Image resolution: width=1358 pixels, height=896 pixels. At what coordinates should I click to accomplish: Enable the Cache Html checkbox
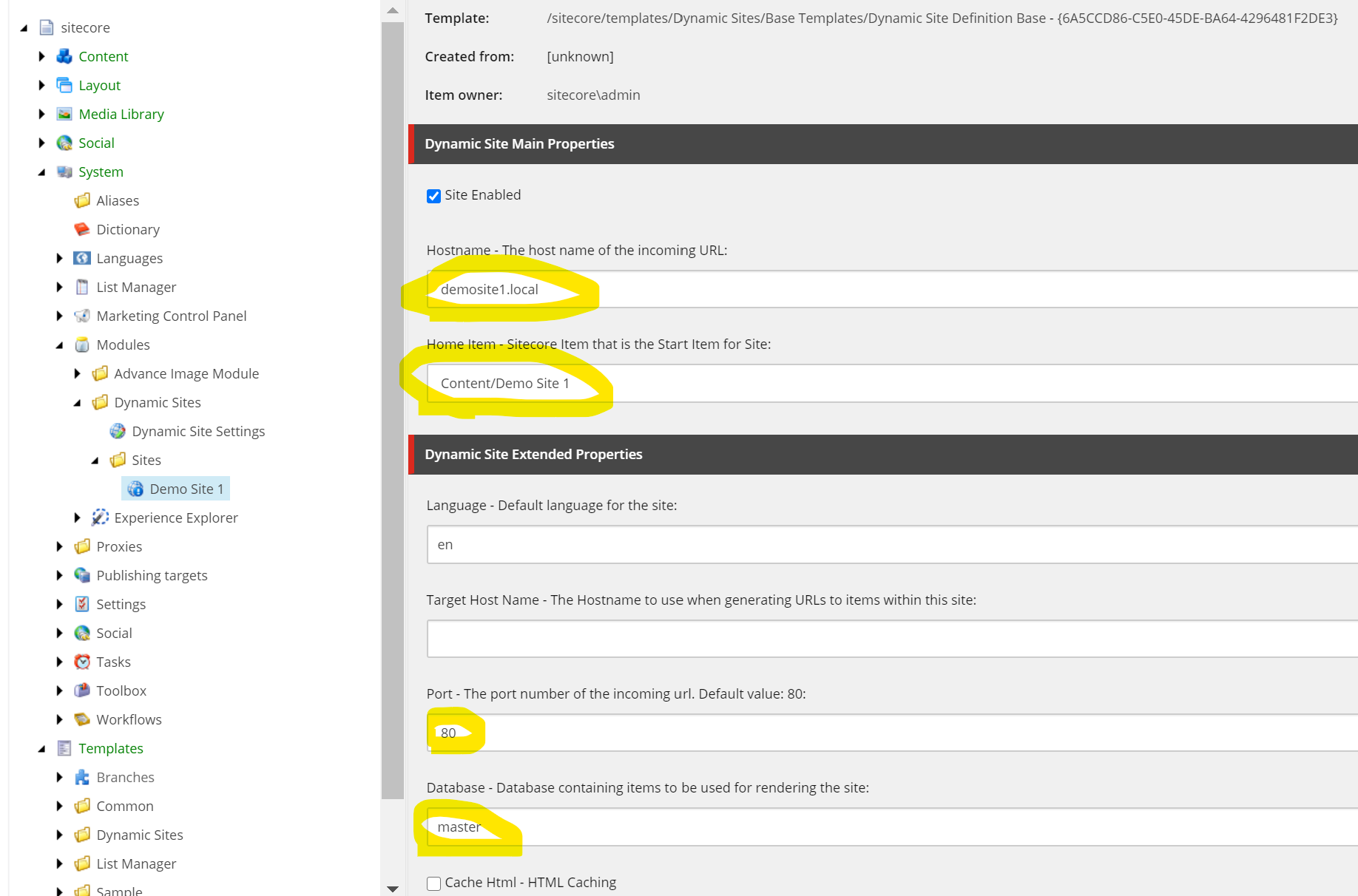[433, 883]
